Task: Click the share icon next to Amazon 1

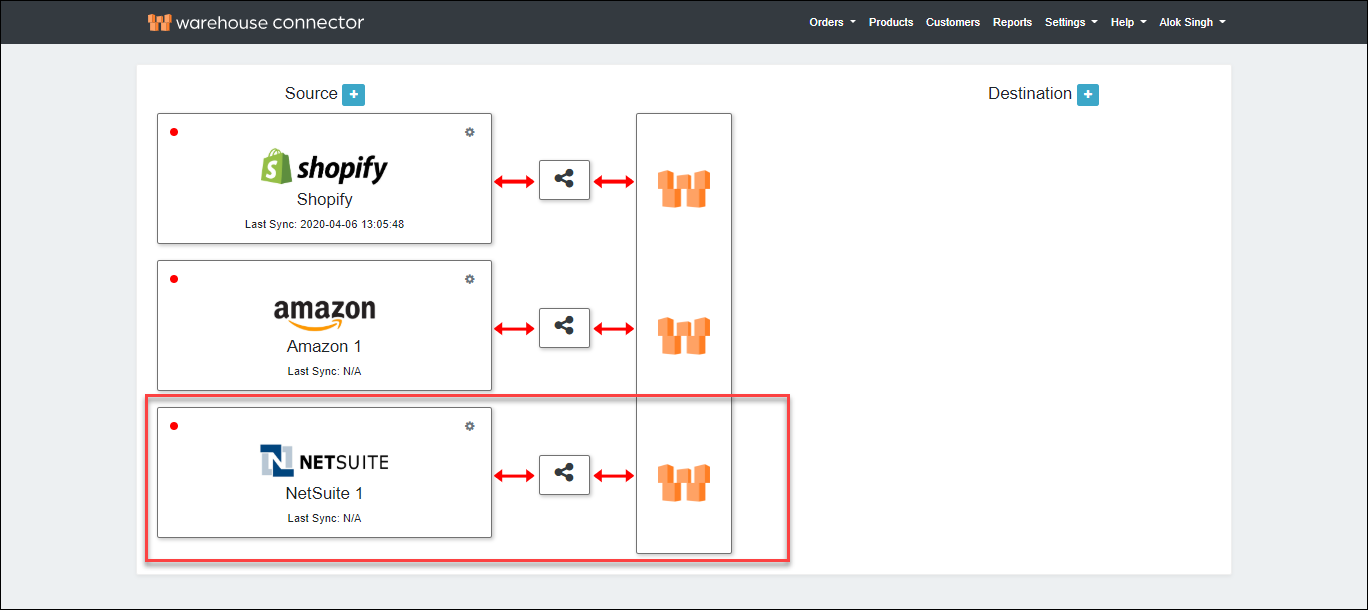Action: (x=564, y=327)
